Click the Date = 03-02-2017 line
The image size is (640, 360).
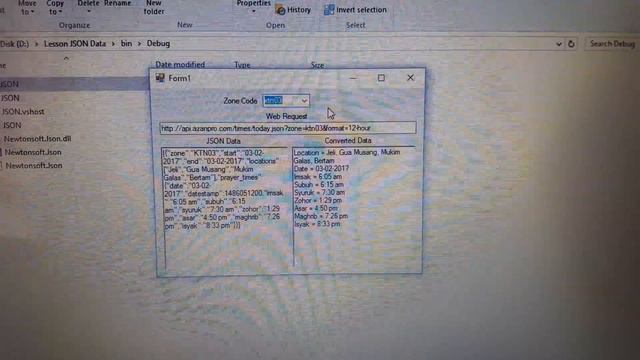pos(321,169)
